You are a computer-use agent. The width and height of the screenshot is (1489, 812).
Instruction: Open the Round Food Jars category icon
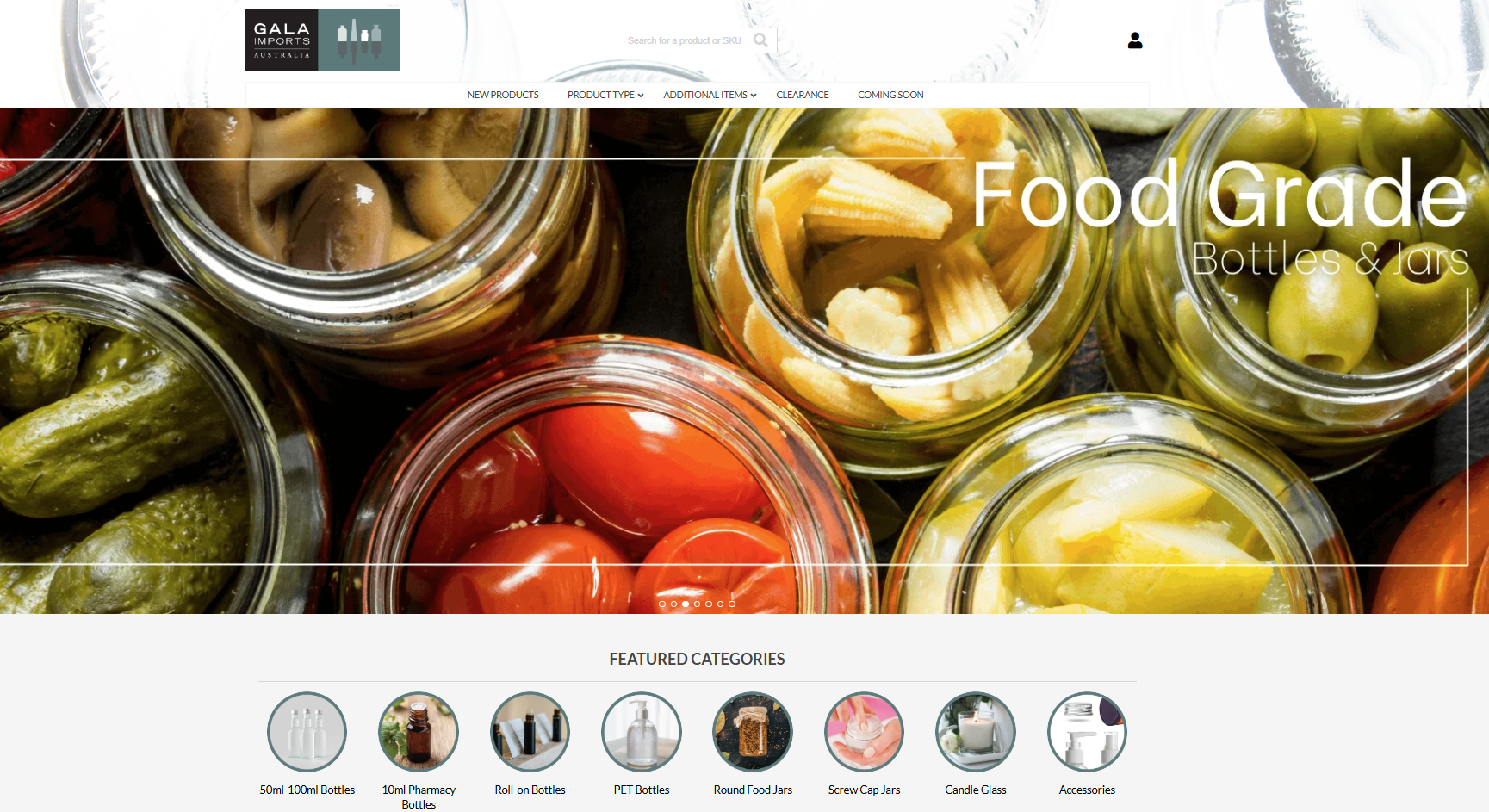click(753, 732)
